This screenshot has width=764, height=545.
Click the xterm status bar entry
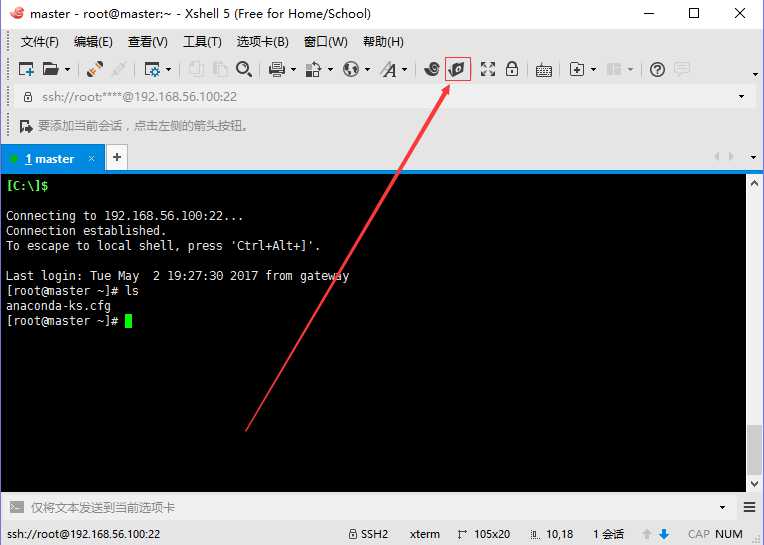pyautogui.click(x=424, y=534)
